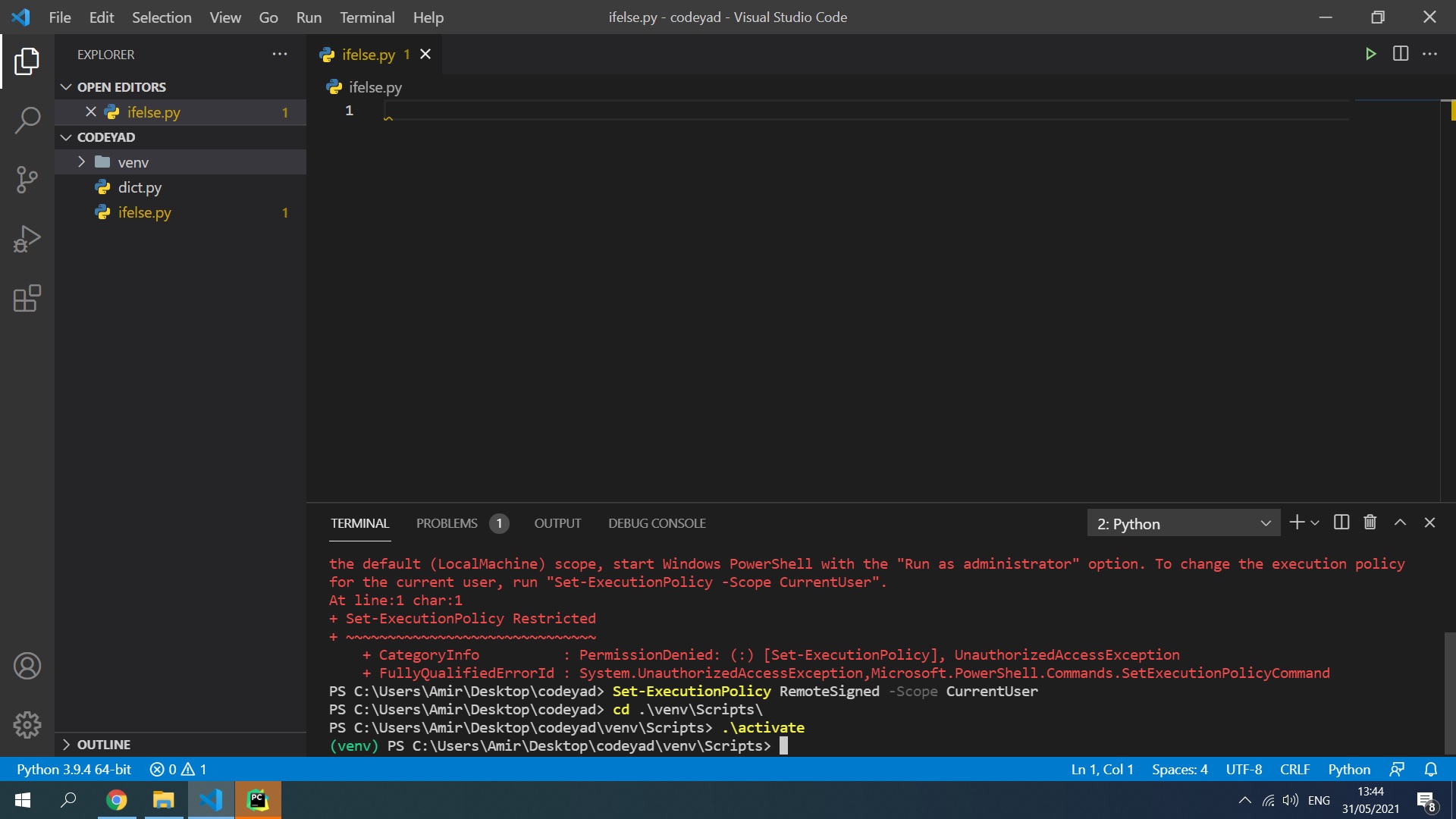
Task: Select language mode Python in status bar
Action: pos(1349,769)
